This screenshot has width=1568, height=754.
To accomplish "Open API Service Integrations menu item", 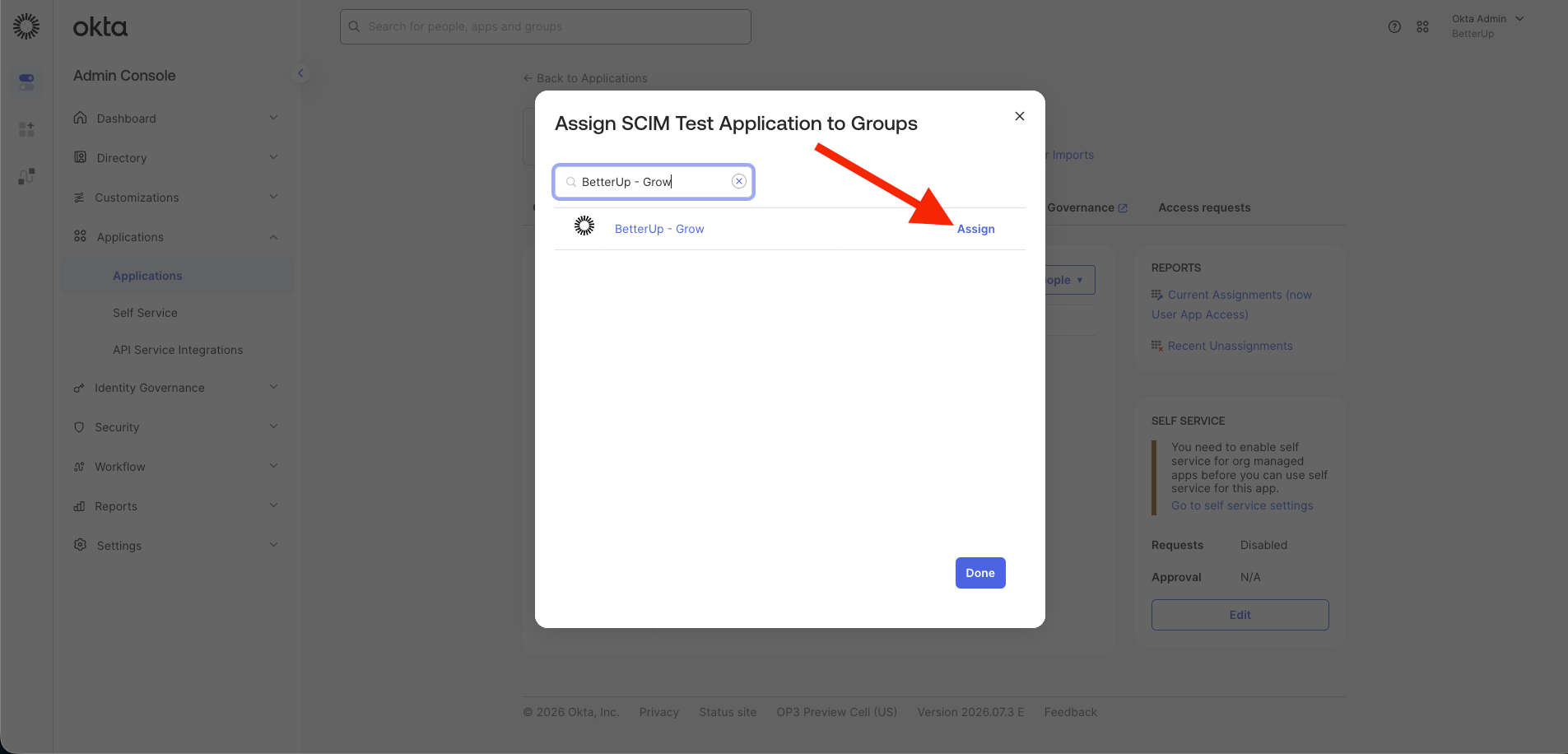I will [177, 350].
